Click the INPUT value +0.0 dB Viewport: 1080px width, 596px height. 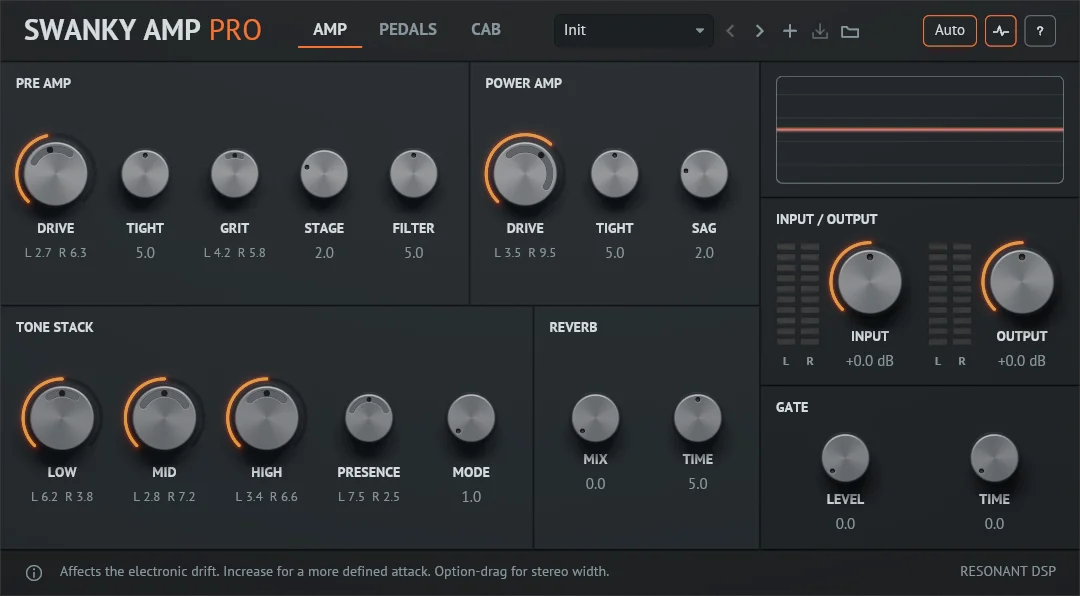(869, 361)
